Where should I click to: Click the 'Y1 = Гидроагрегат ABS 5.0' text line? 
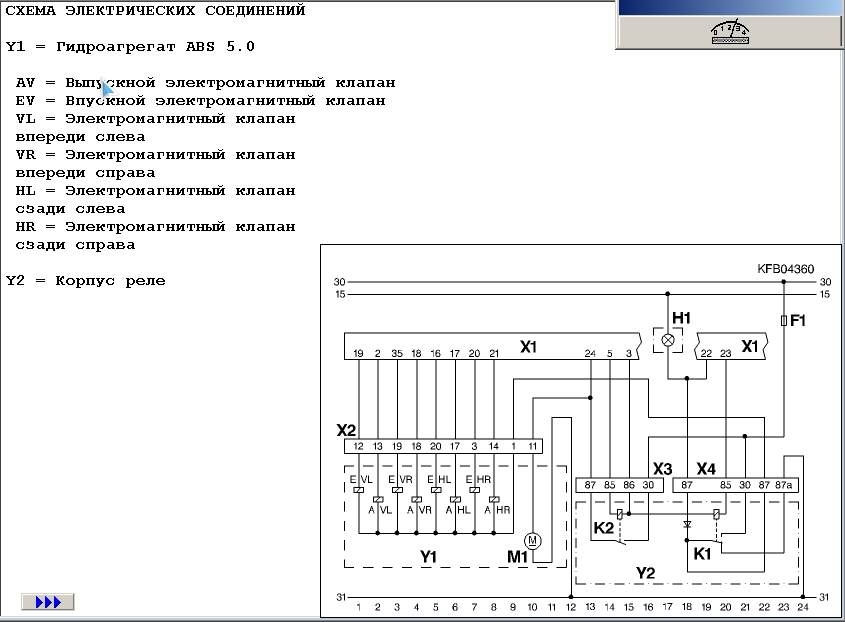130,46
